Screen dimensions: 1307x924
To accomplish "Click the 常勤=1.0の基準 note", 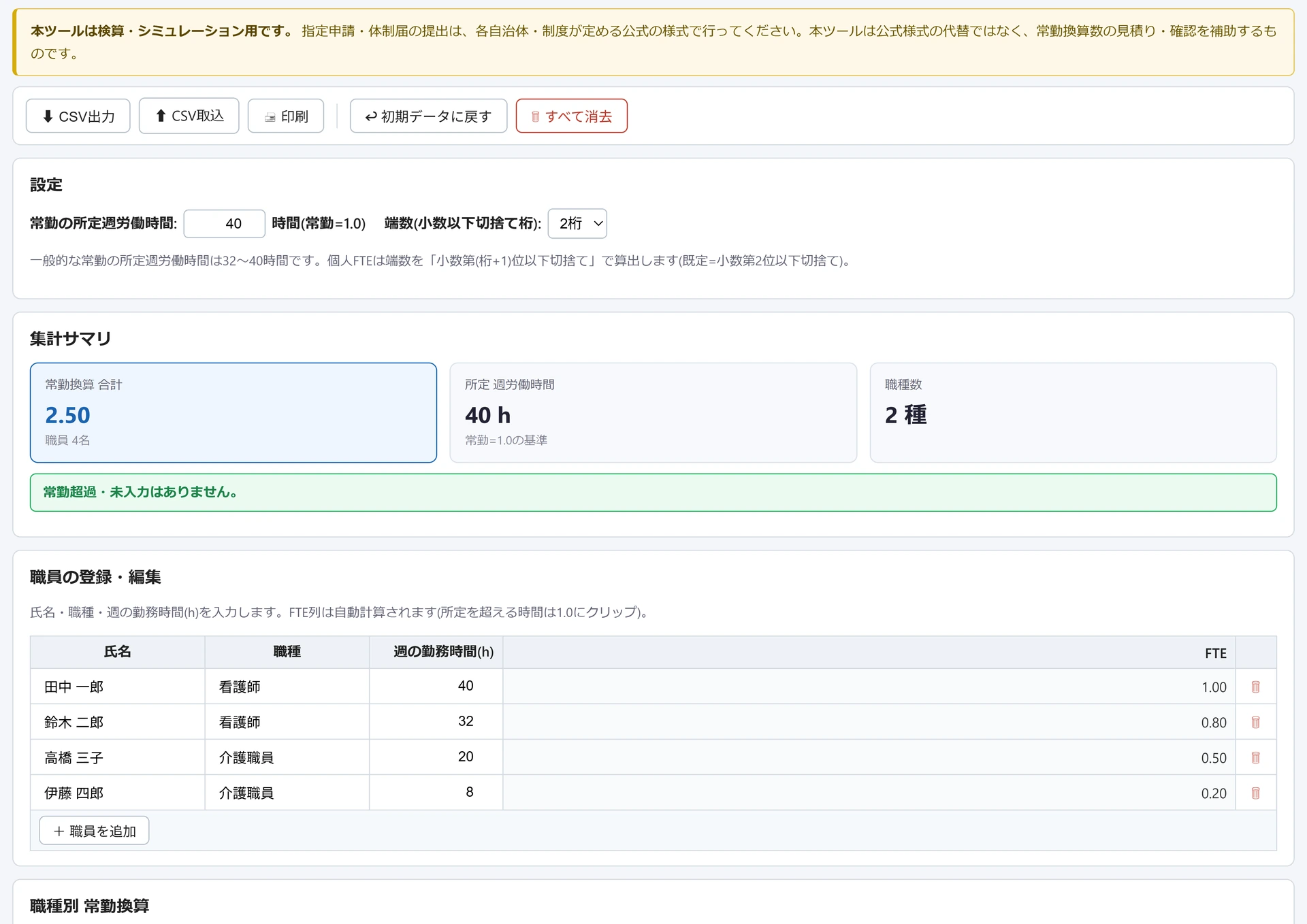I will 506,440.
